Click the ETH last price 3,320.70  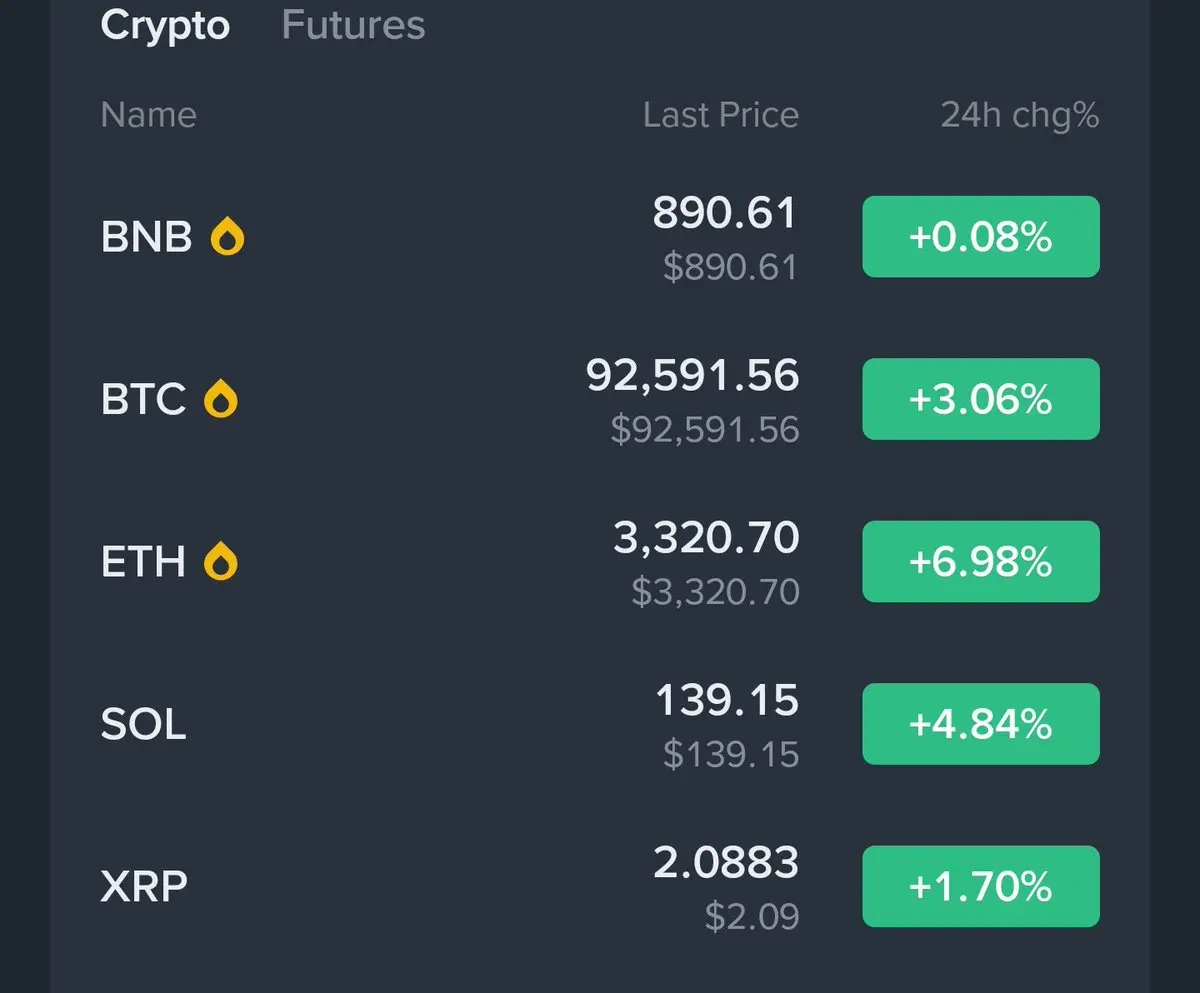pos(706,539)
